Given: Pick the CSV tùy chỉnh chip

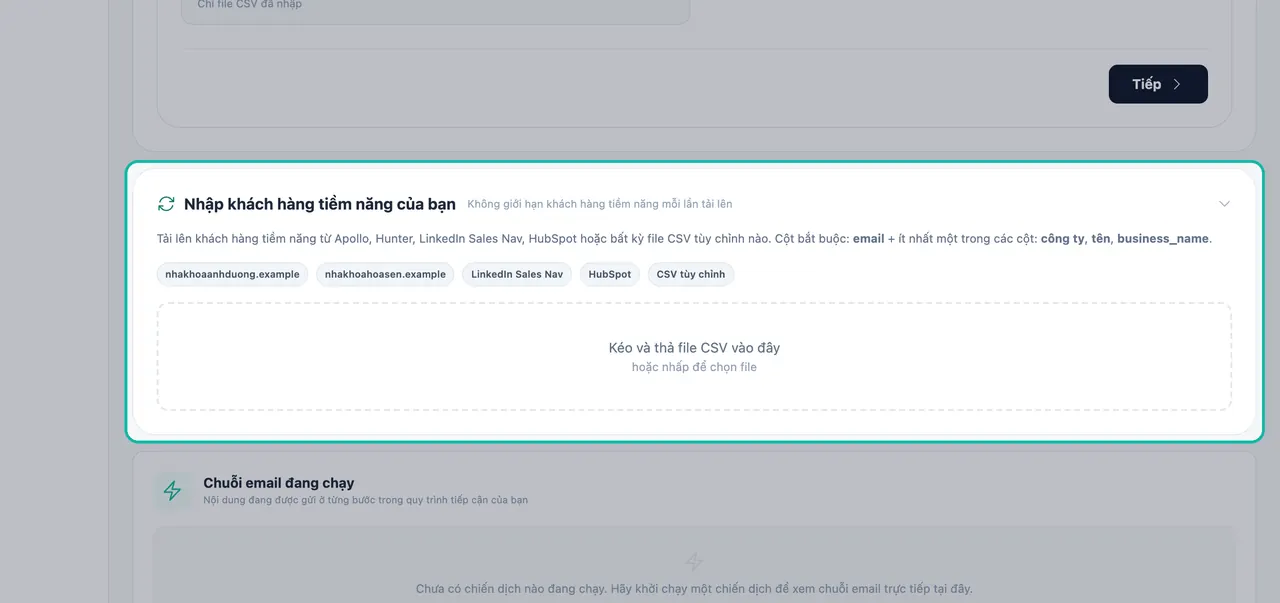Looking at the screenshot, I should (691, 274).
